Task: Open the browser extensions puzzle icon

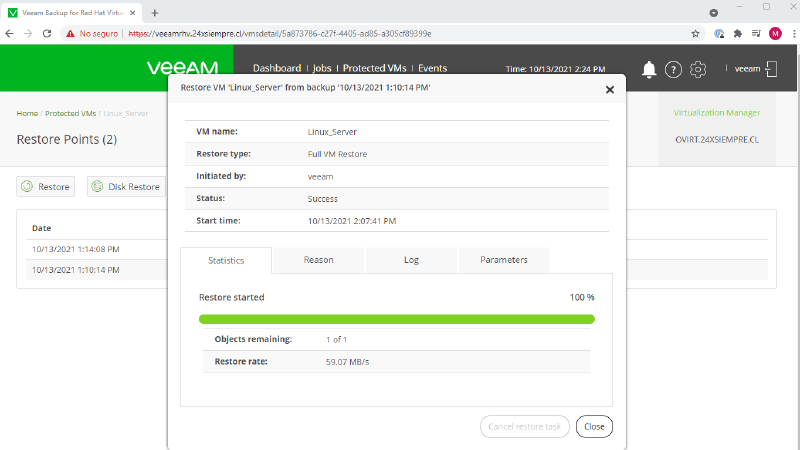Action: (x=738, y=34)
